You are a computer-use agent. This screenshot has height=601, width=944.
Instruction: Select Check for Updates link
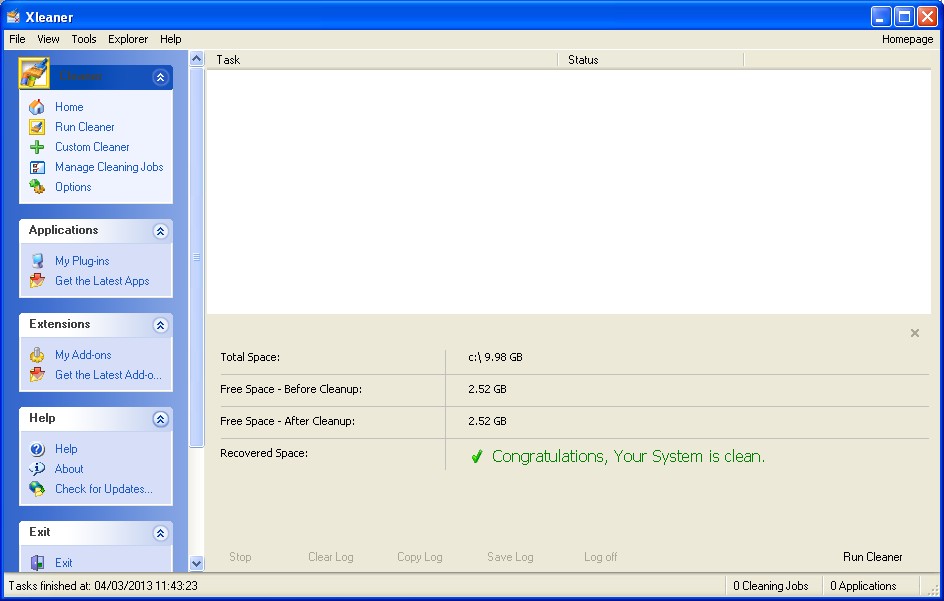pyautogui.click(x=104, y=489)
